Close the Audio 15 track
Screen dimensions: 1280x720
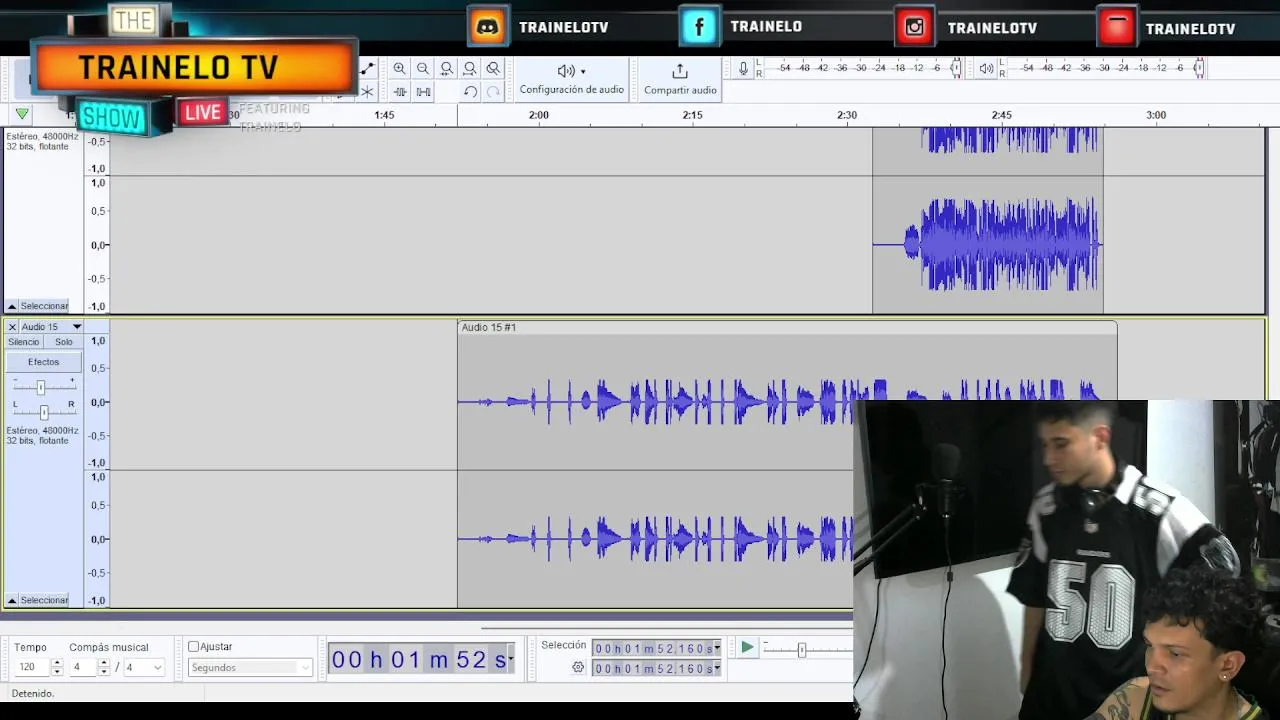[x=12, y=327]
